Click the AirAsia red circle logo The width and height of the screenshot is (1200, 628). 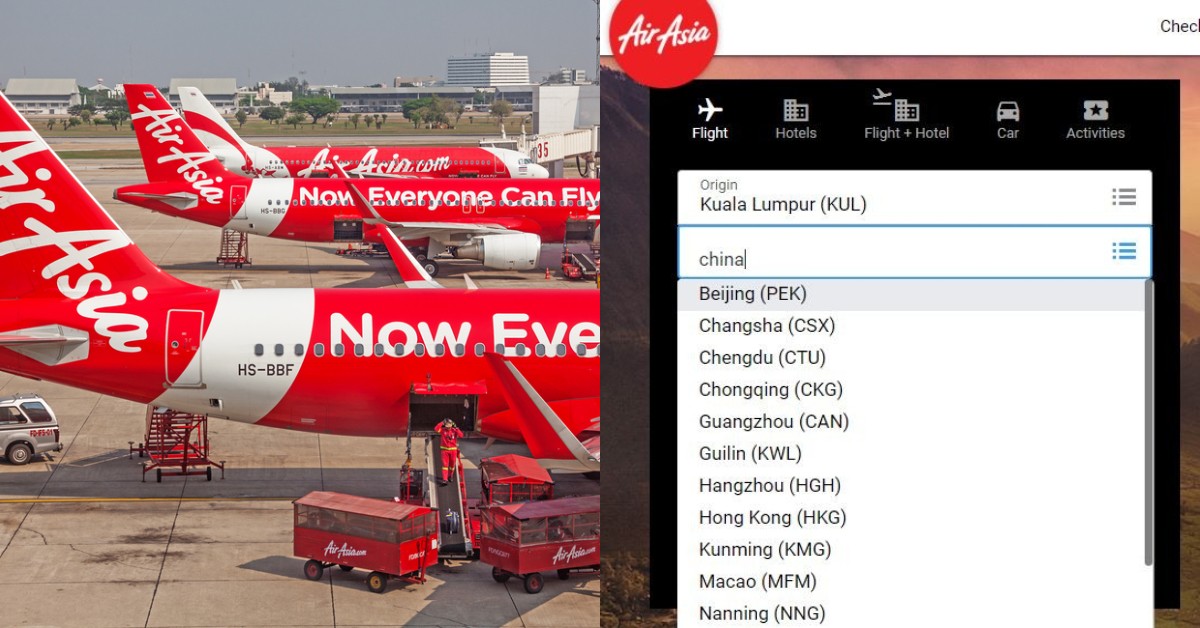point(663,37)
